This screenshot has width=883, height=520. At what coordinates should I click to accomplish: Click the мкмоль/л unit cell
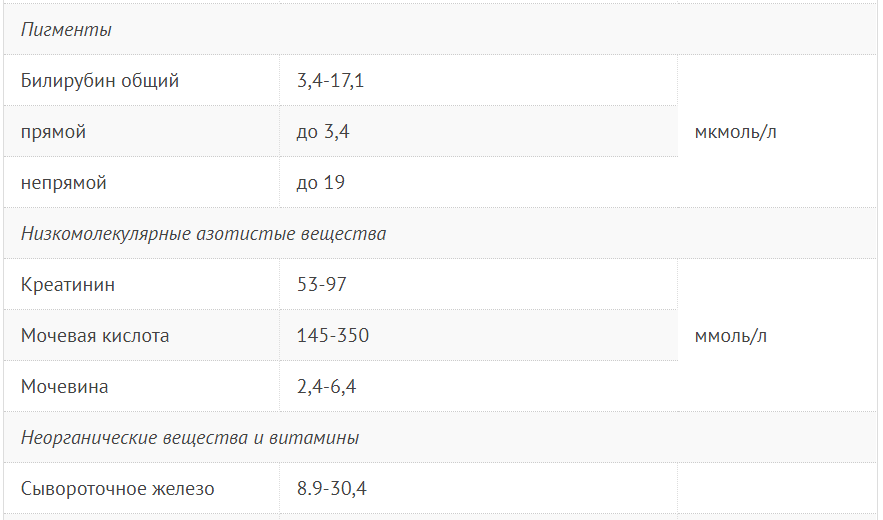click(x=735, y=132)
